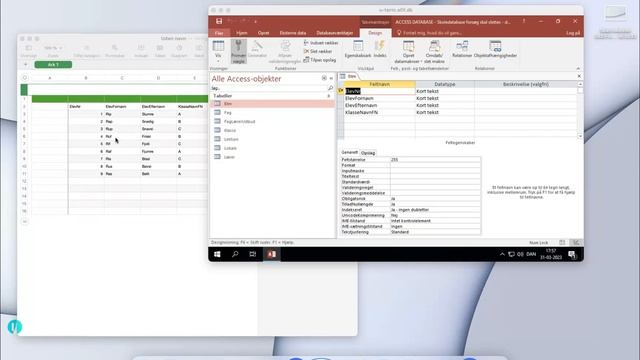Click the Obligatorisk property value
The width and height of the screenshot is (640, 360).
click(435, 198)
